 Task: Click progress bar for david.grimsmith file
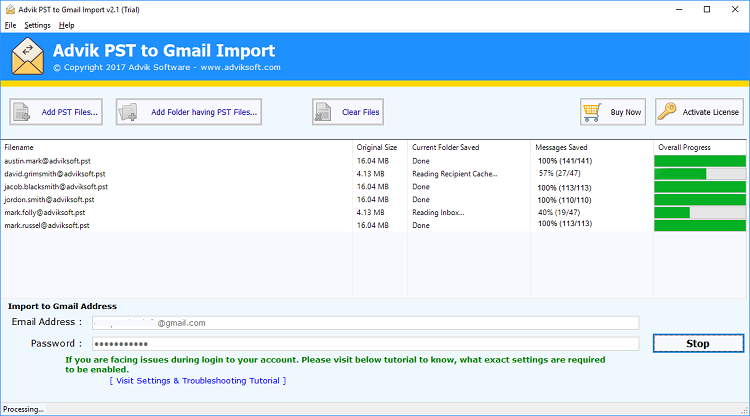pyautogui.click(x=700, y=174)
